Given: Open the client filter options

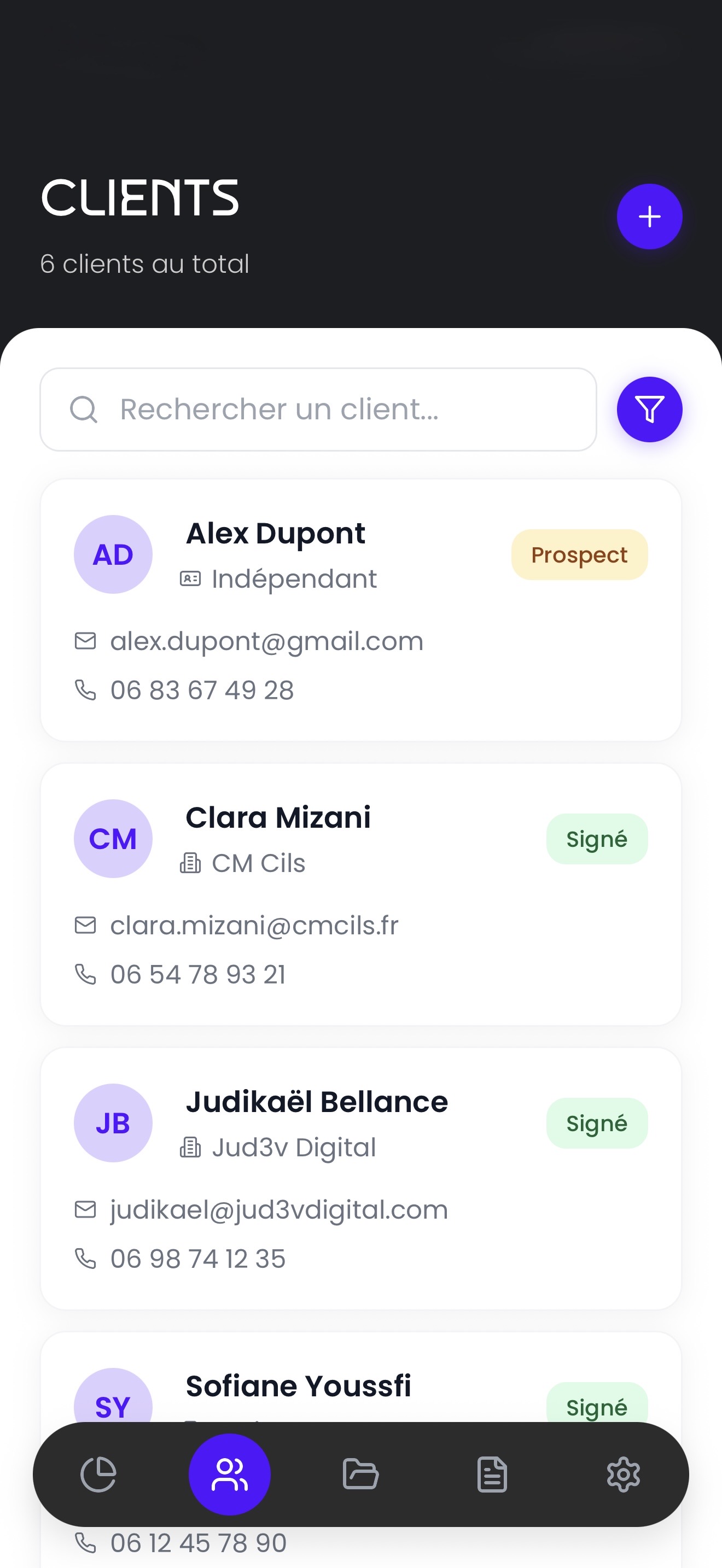Looking at the screenshot, I should click(x=649, y=409).
